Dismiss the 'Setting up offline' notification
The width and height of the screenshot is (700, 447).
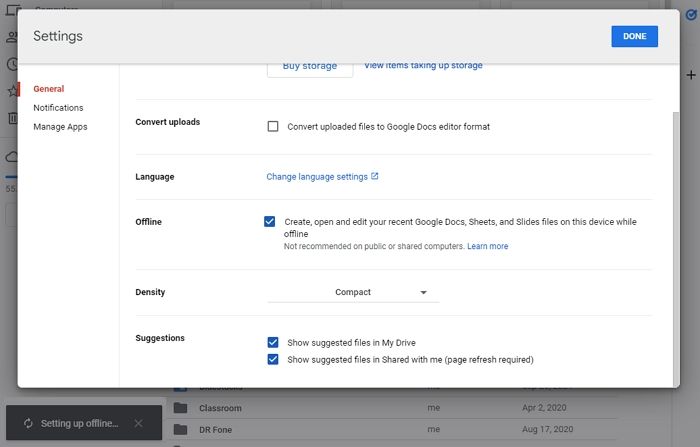(138, 423)
